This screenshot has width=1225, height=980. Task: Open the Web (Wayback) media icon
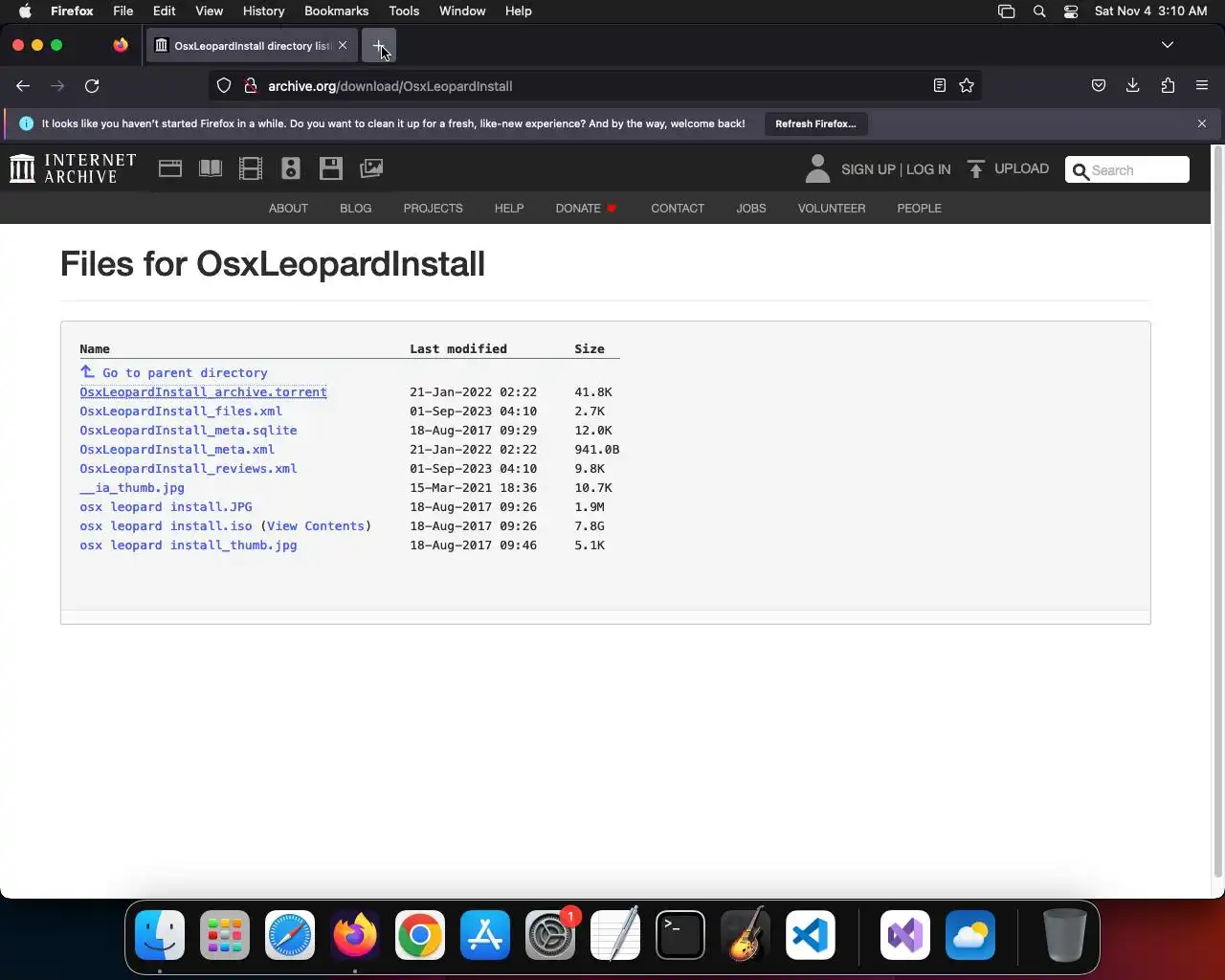pyautogui.click(x=170, y=168)
